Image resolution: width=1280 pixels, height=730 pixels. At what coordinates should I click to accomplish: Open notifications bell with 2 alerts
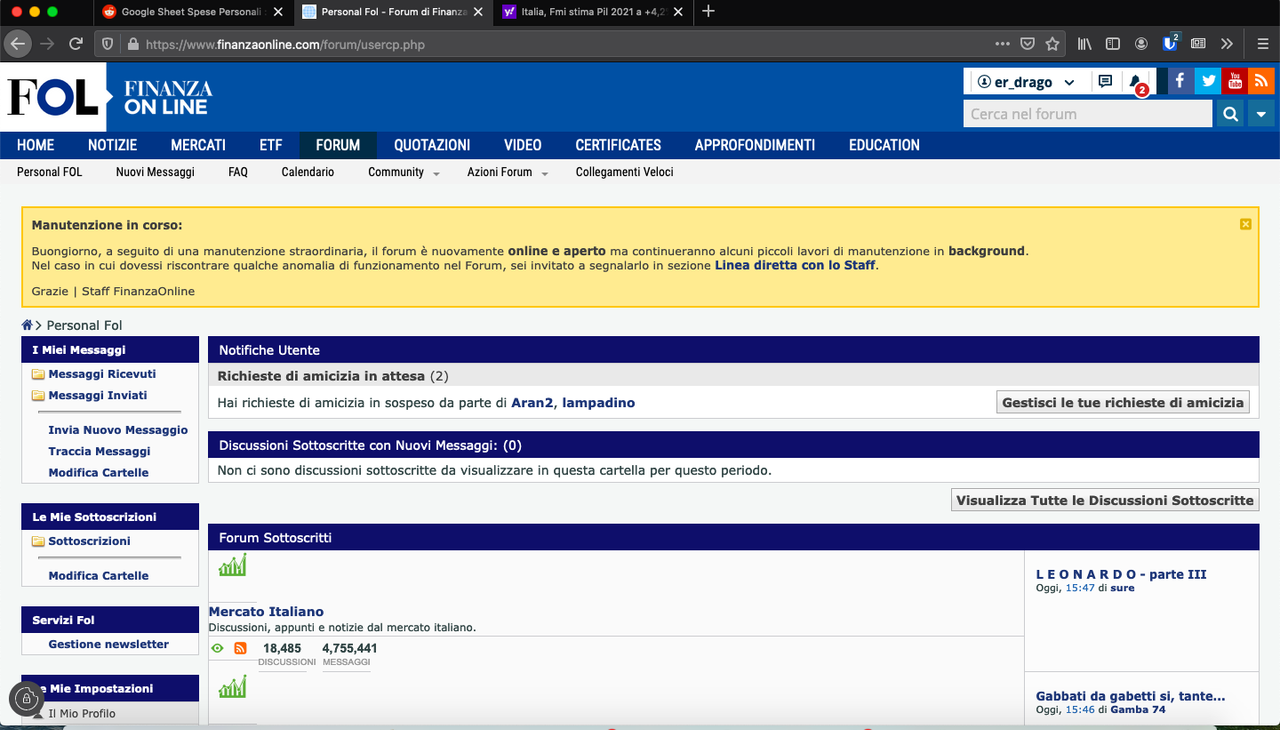point(1136,82)
